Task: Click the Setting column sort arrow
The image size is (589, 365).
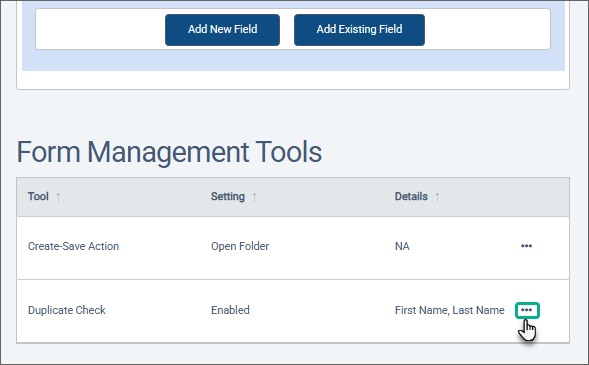Action: [x=254, y=197]
